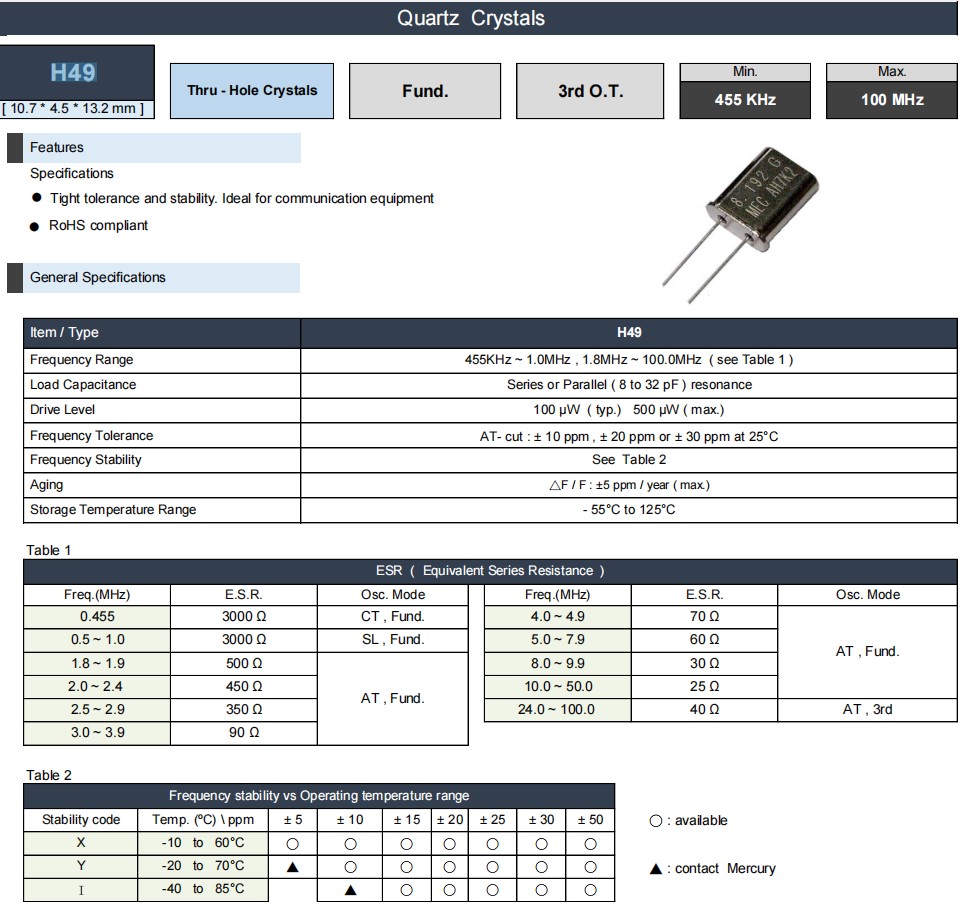The height and width of the screenshot is (914, 960).
Task: Click the I row circle under ± 50
Action: click(x=591, y=890)
